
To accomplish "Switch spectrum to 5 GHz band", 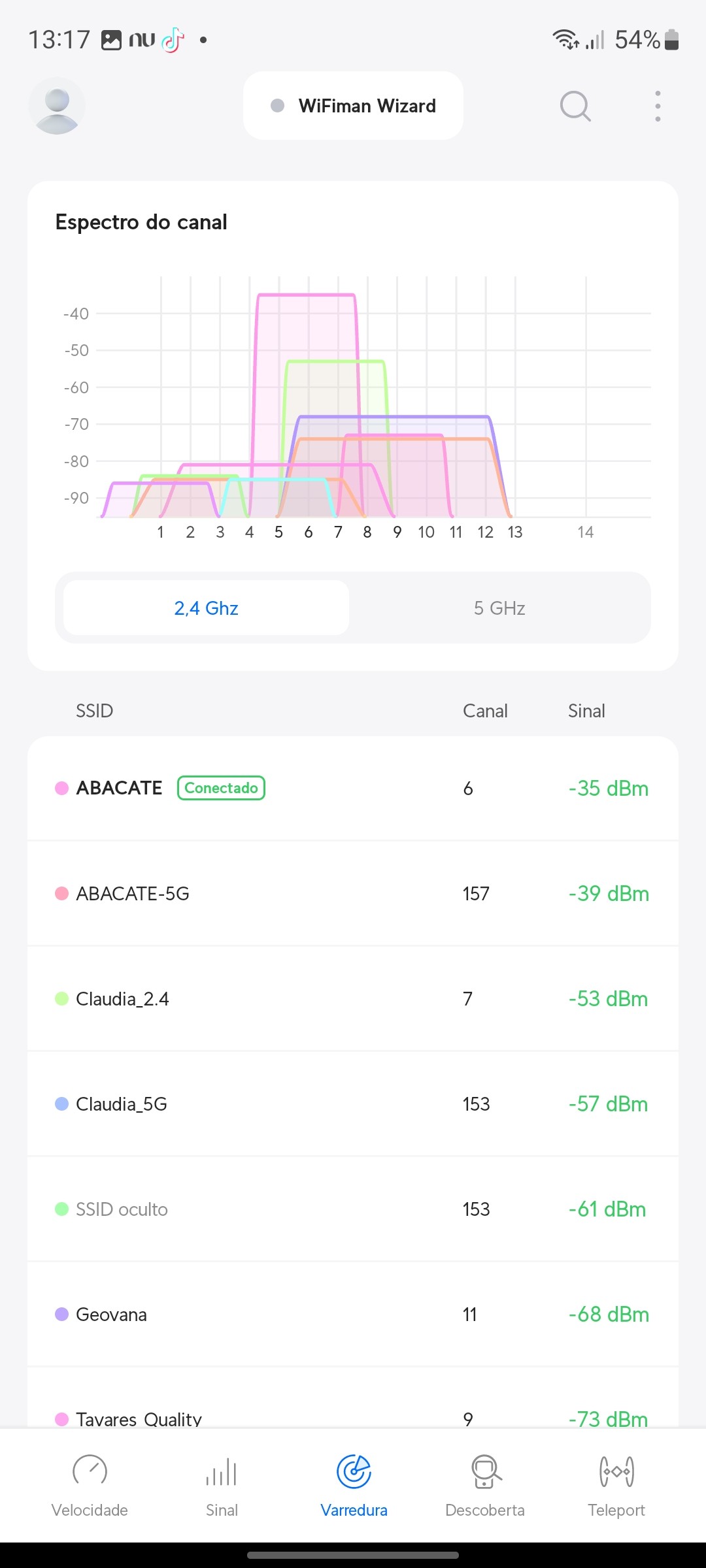I will click(499, 608).
